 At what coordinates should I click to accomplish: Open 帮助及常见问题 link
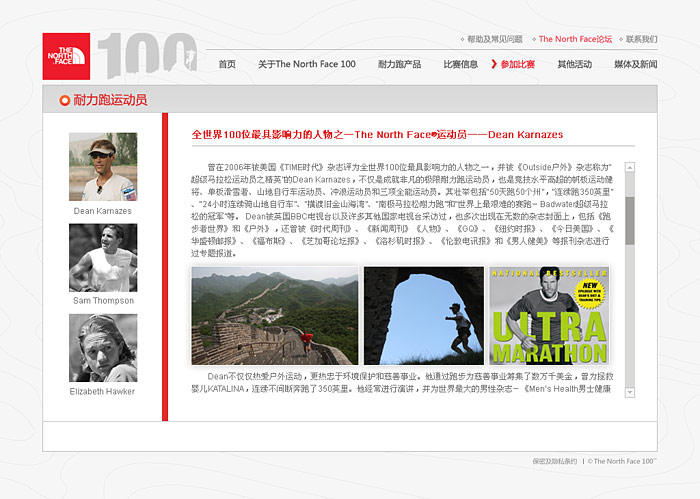coord(495,39)
